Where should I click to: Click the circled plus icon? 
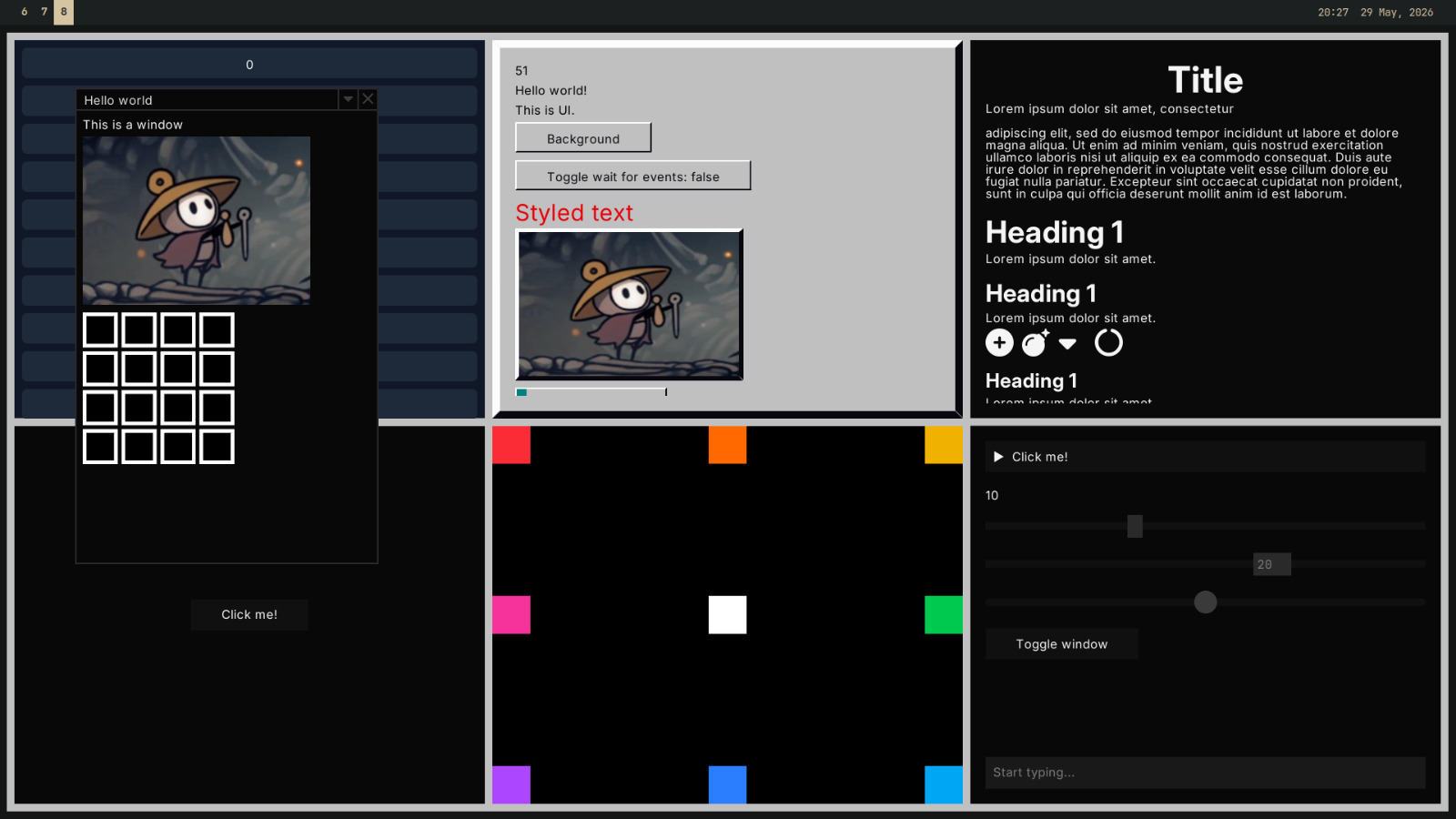point(999,343)
